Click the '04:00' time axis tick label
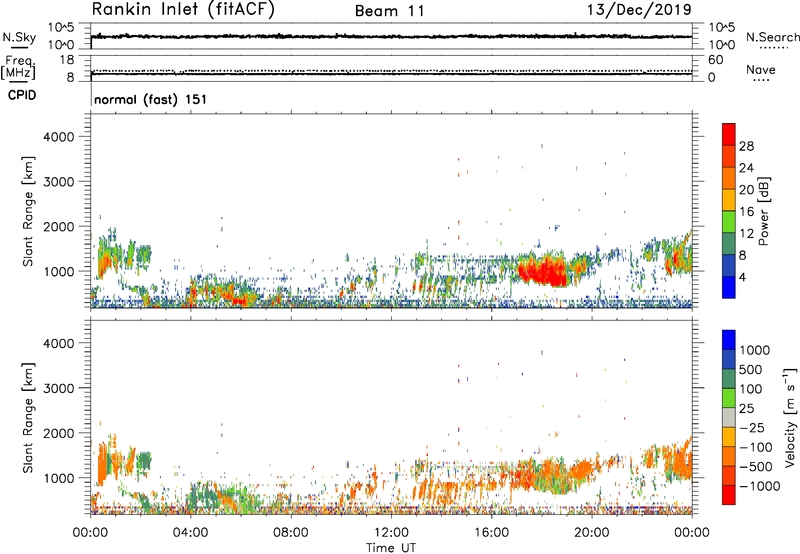 coord(190,533)
